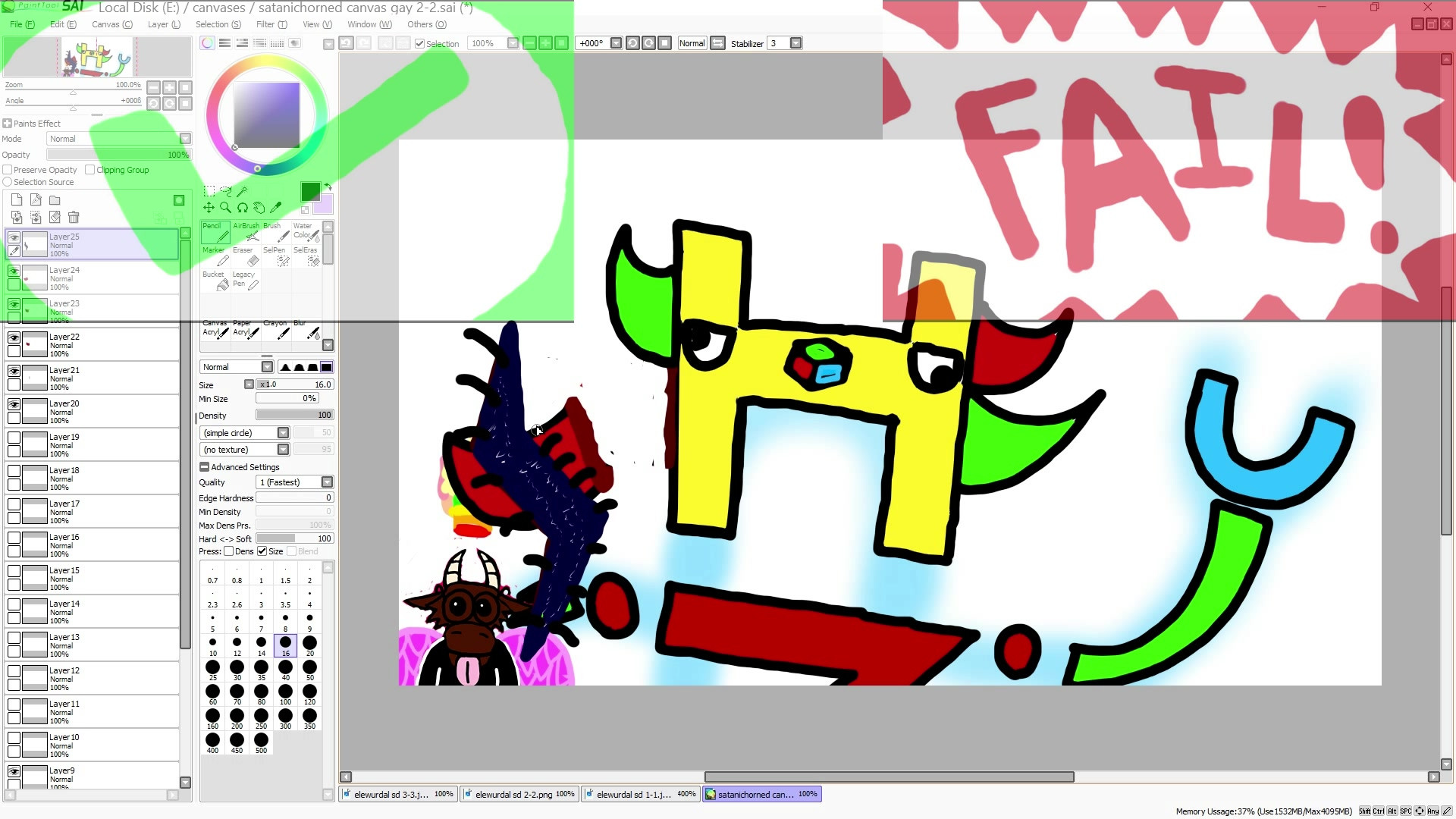Activate the eyedropper color picker tool
The image size is (1456, 819).
[x=276, y=207]
